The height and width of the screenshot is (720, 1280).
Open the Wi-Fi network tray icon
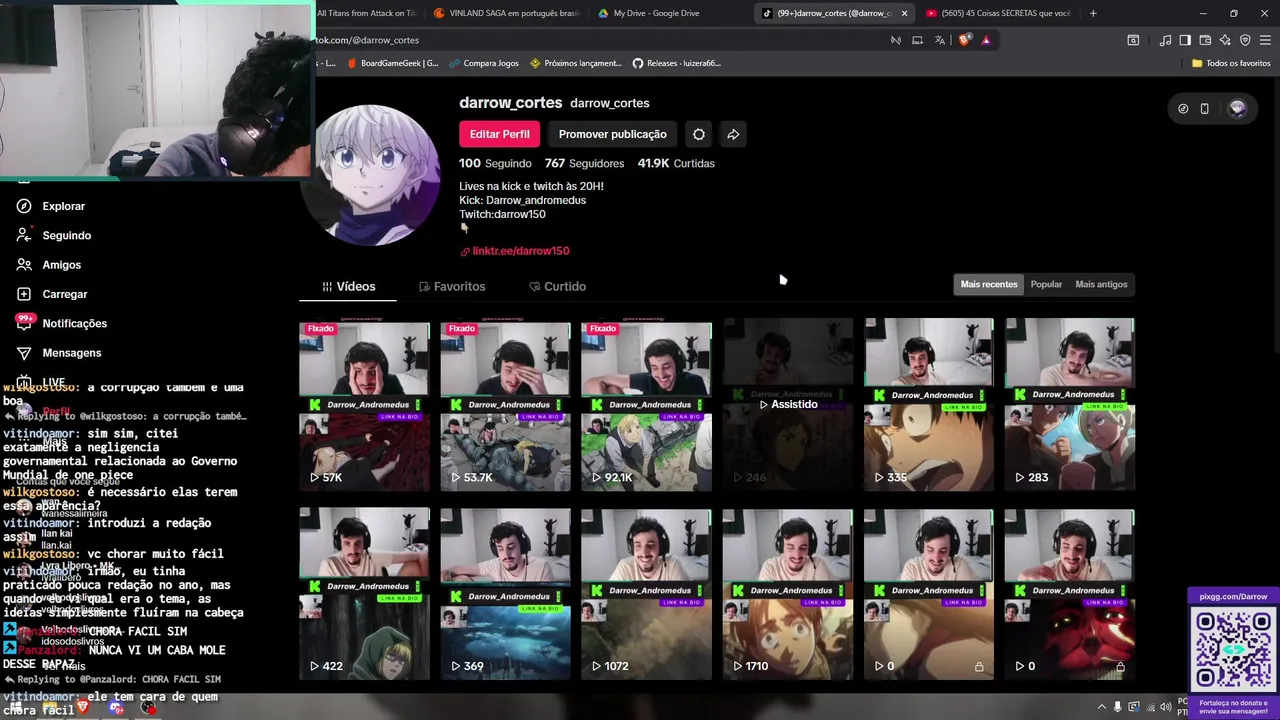1150,707
